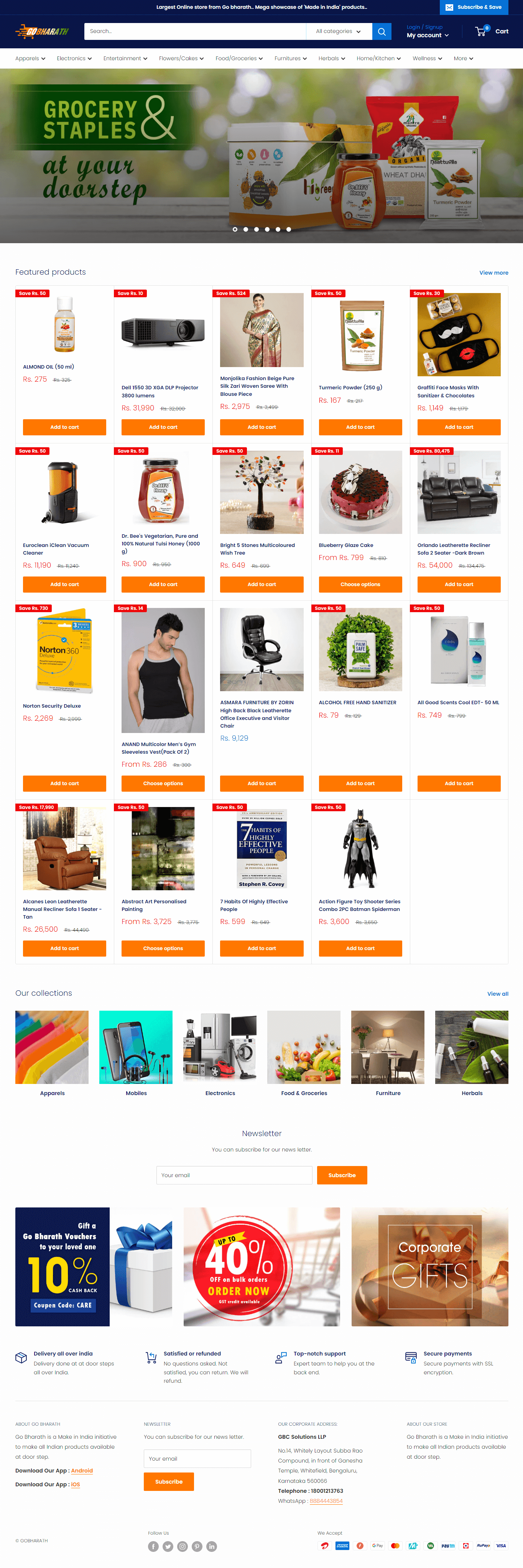Click the Subscribe & Save envelope icon
Viewport: 523px width, 1568px height.
tap(449, 7)
